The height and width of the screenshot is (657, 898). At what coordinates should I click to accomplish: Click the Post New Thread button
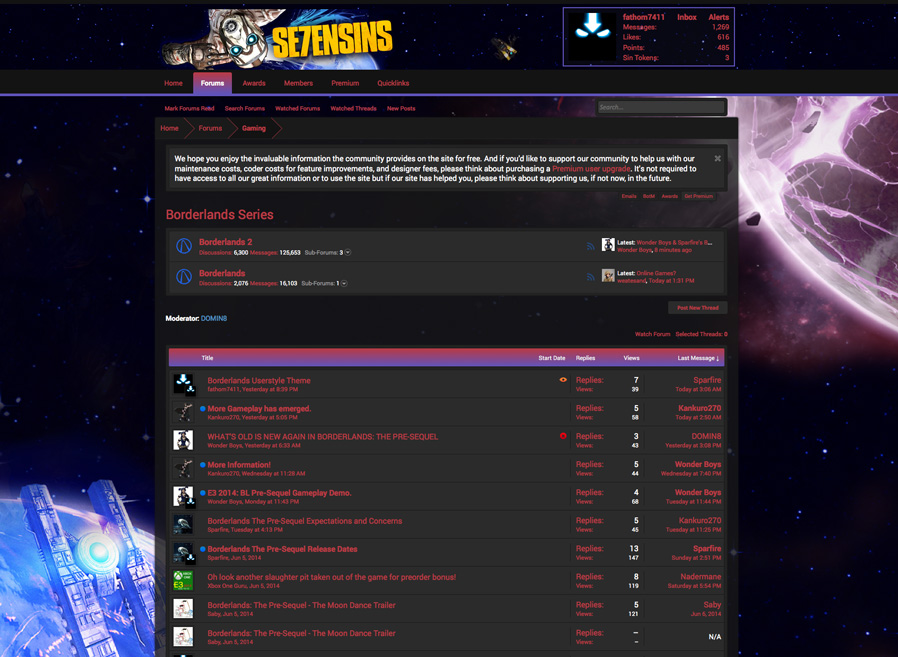(x=698, y=308)
